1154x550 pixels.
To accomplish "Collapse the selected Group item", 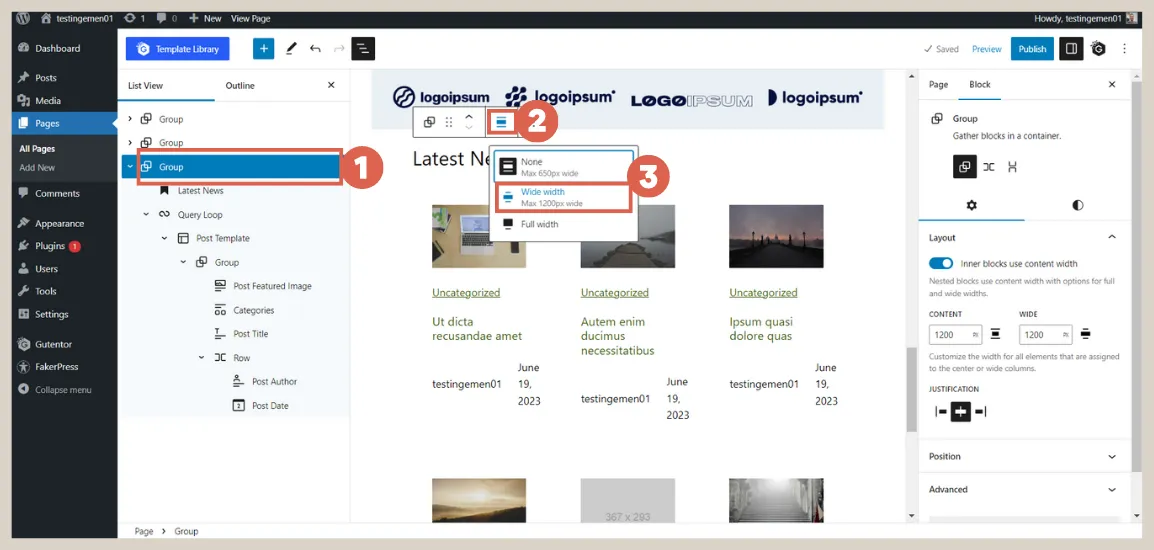I will click(x=130, y=166).
